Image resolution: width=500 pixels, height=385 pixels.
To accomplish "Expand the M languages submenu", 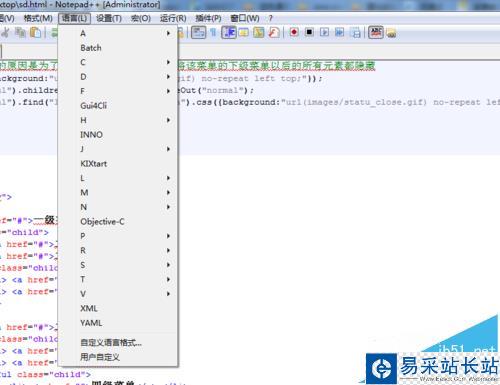I will click(118, 192).
